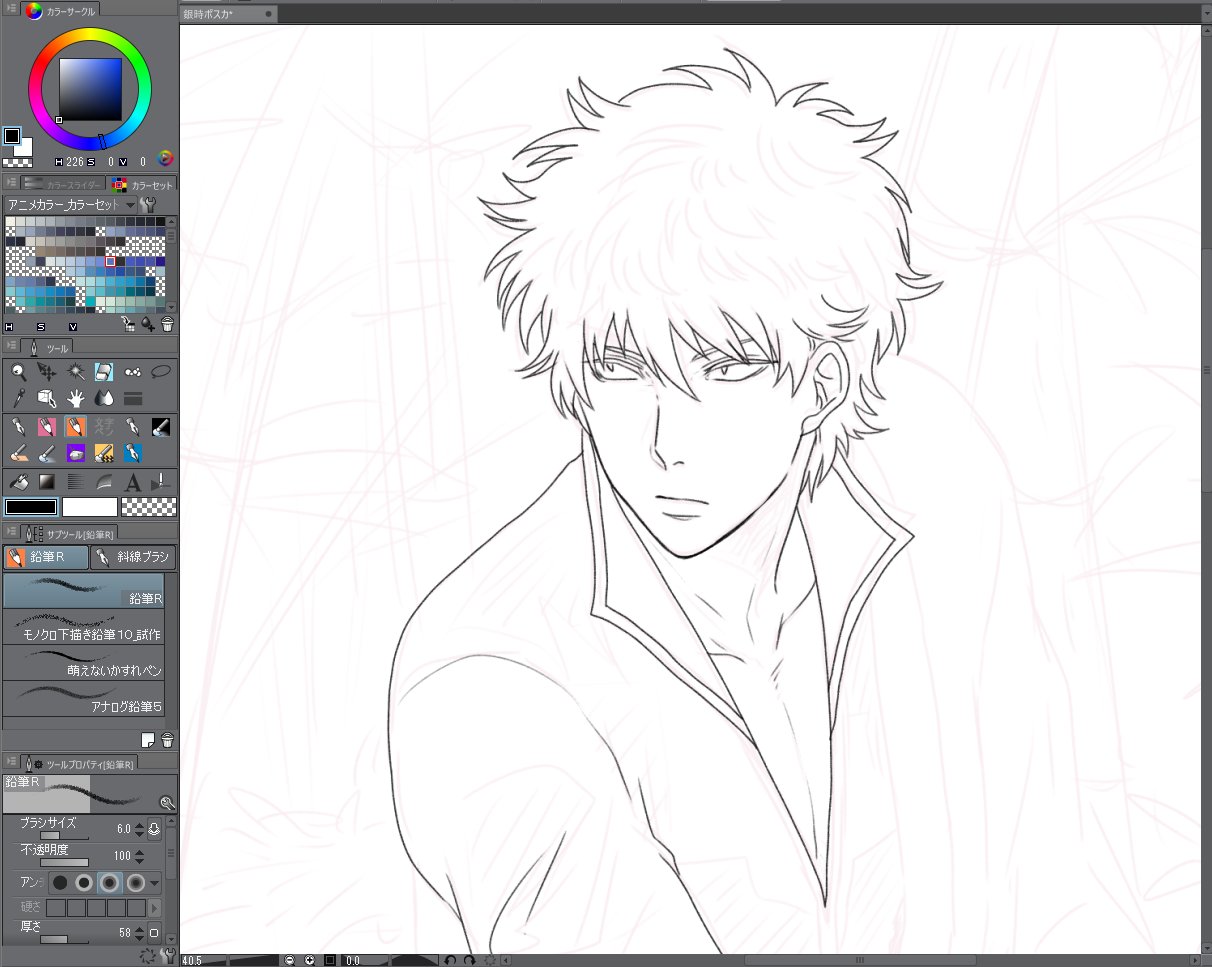Select the Gradient tool
The image size is (1212, 967).
click(x=46, y=482)
